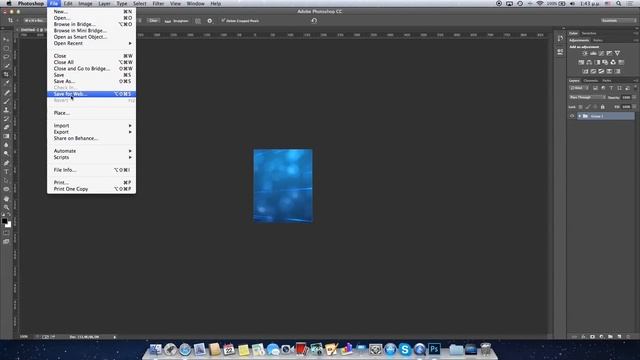The width and height of the screenshot is (640, 360).
Task: Open the Filter menu in menu bar
Action: tap(158, 3)
